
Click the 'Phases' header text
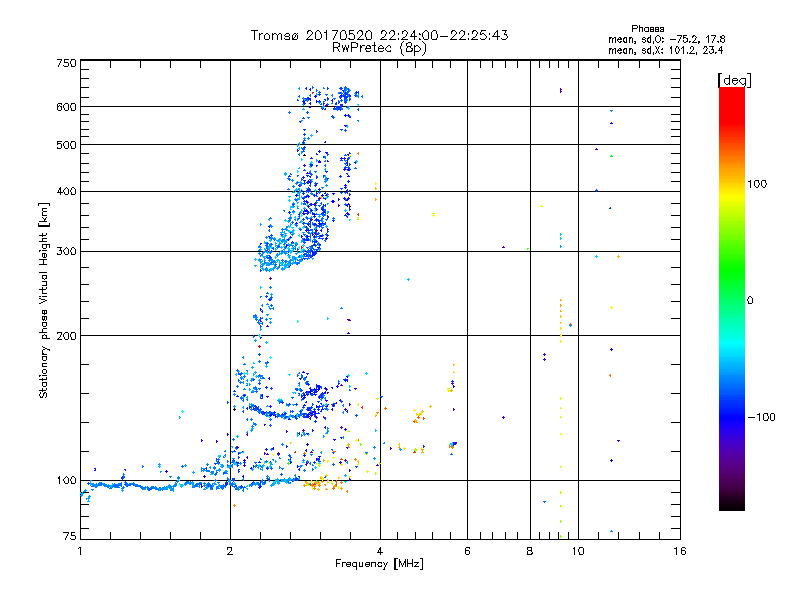[x=647, y=29]
